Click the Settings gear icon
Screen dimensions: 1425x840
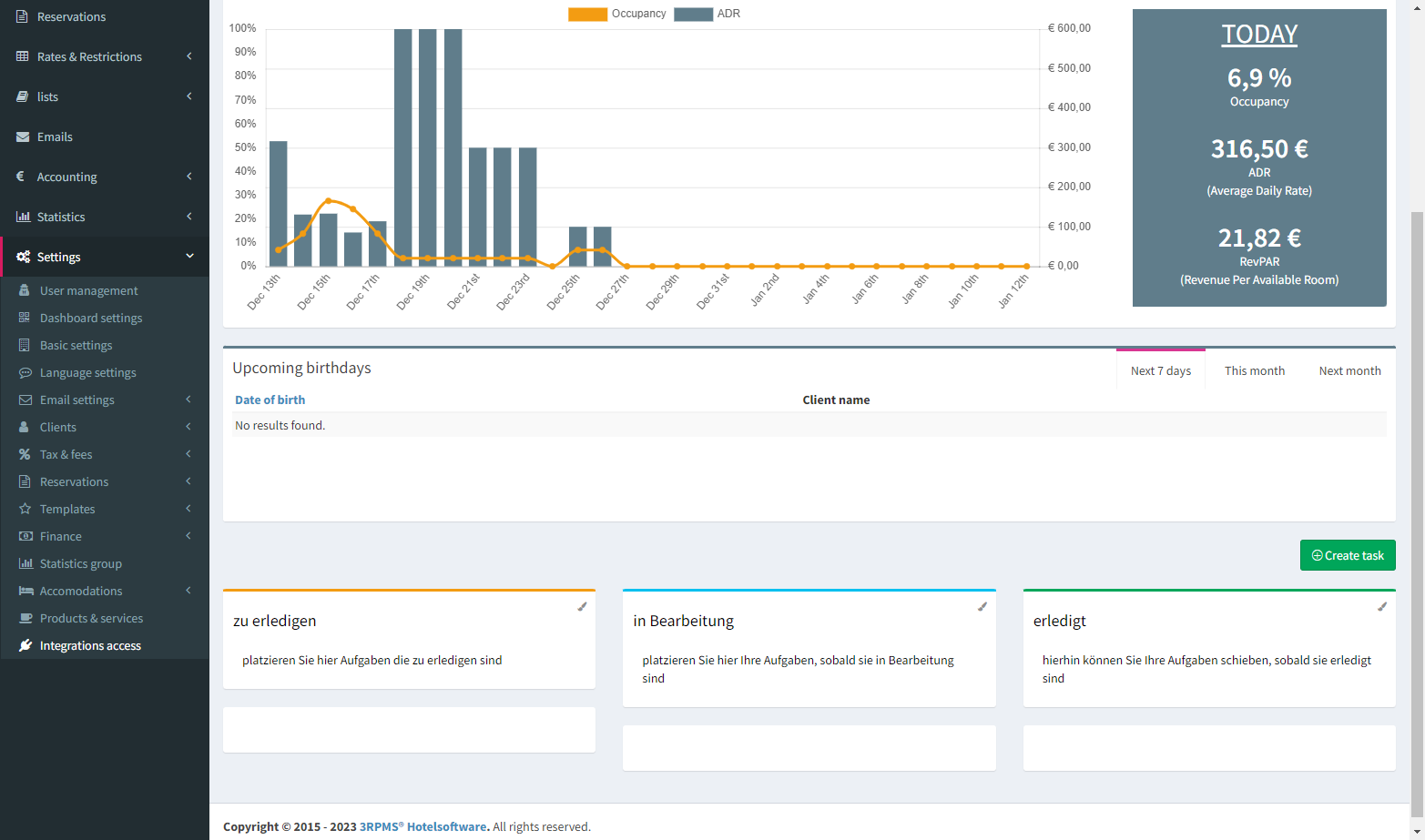(23, 257)
